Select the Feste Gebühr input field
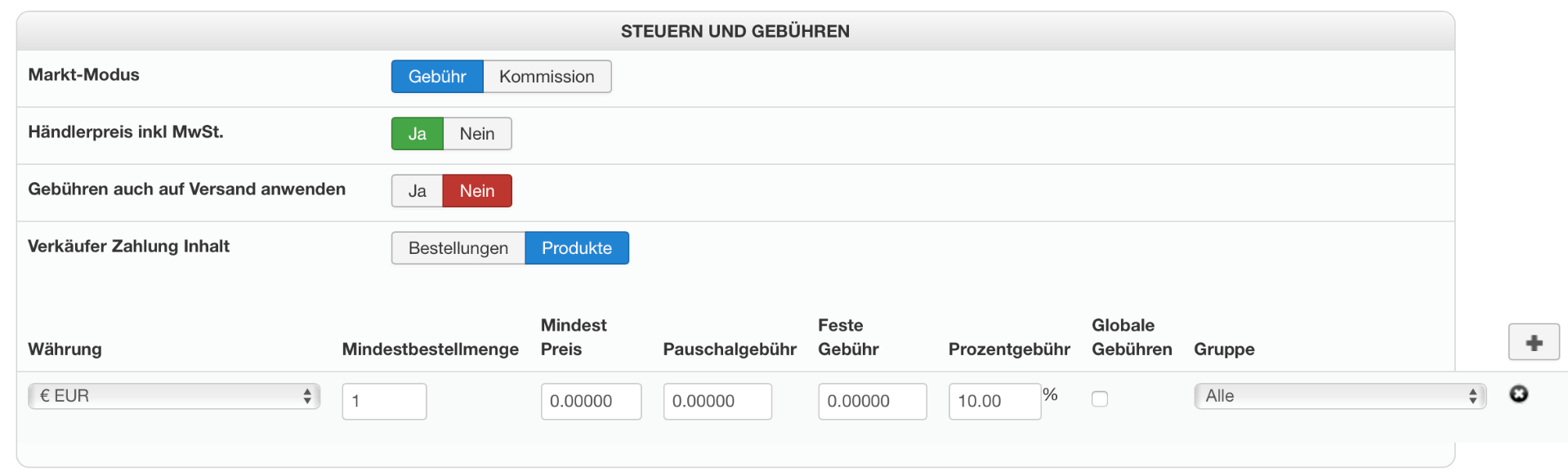1568x476 pixels. pyautogui.click(x=872, y=402)
